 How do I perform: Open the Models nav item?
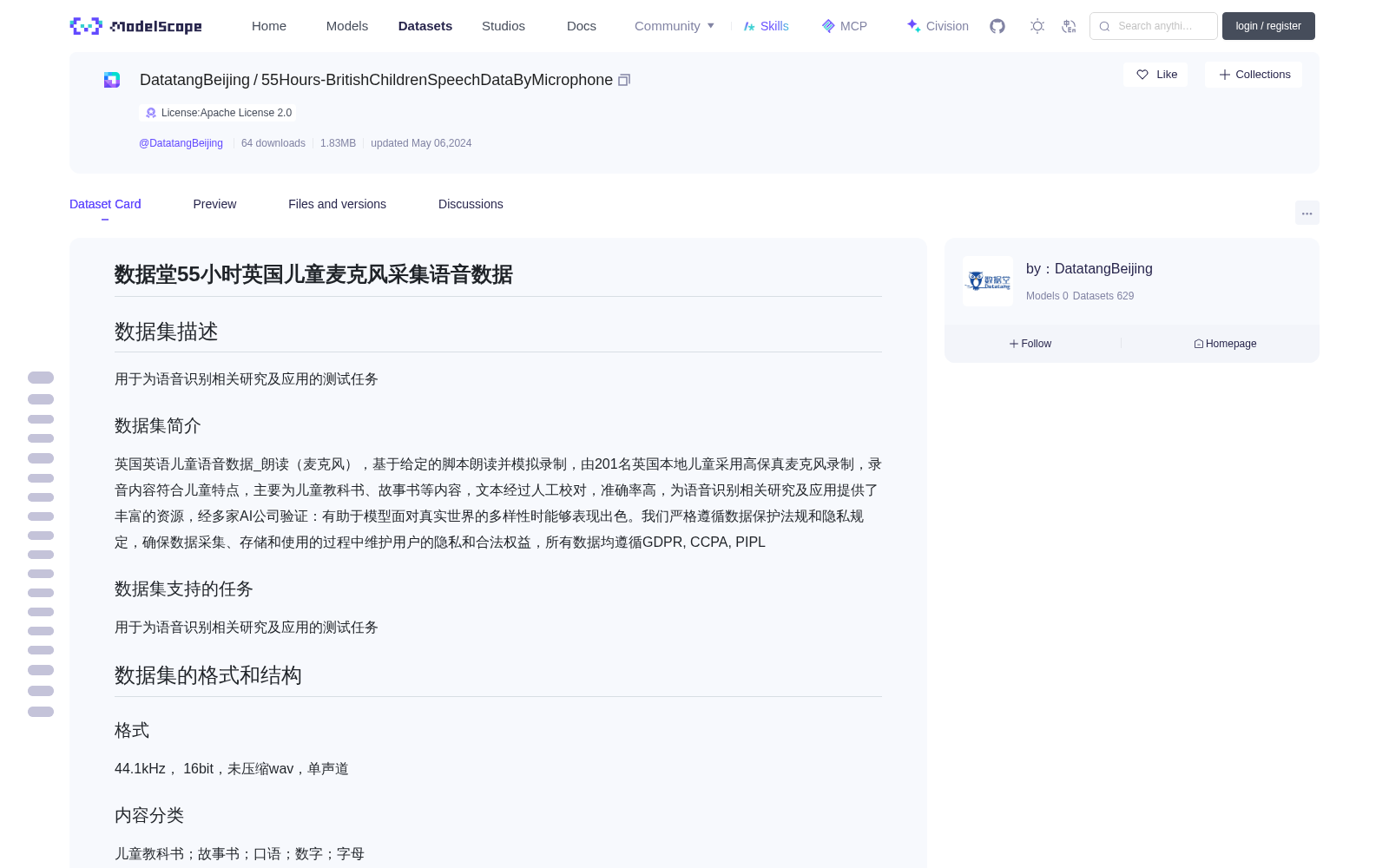[x=347, y=26]
